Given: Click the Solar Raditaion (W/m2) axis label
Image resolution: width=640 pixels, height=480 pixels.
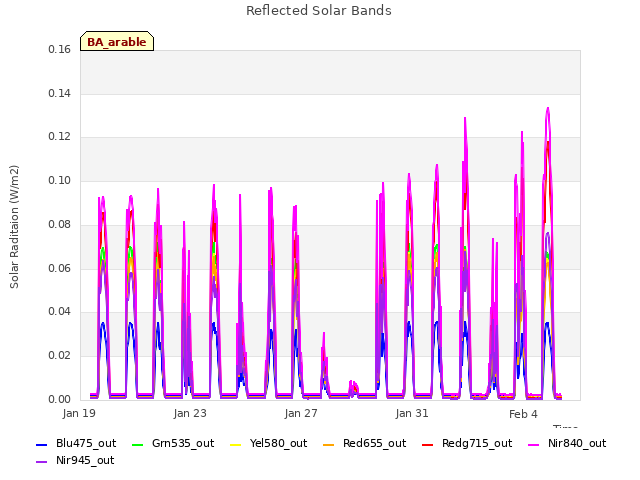Looking at the screenshot, I should 14,227.
